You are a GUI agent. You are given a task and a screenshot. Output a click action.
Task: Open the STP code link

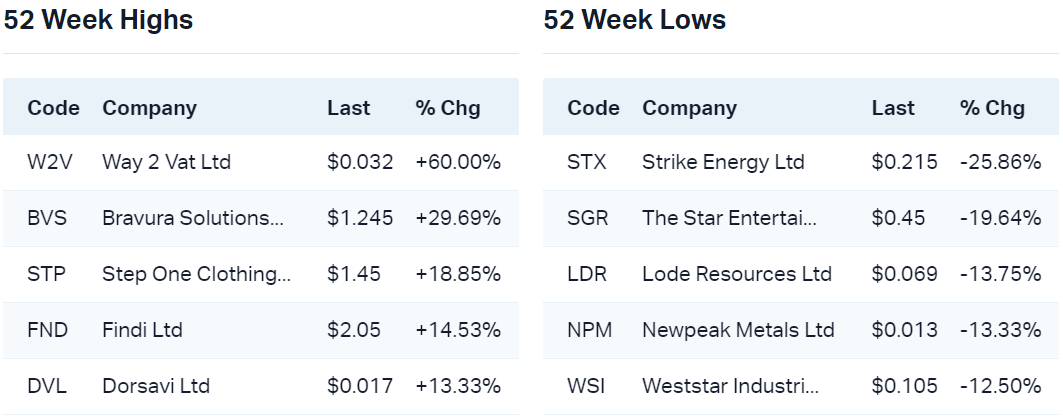point(46,274)
